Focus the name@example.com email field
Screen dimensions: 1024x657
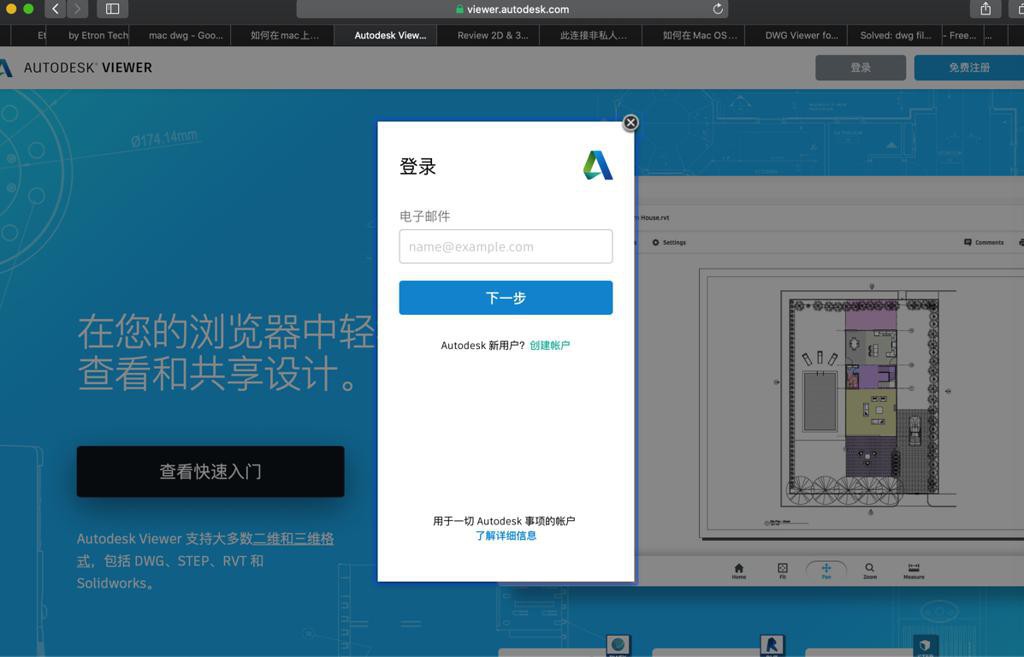tap(505, 246)
